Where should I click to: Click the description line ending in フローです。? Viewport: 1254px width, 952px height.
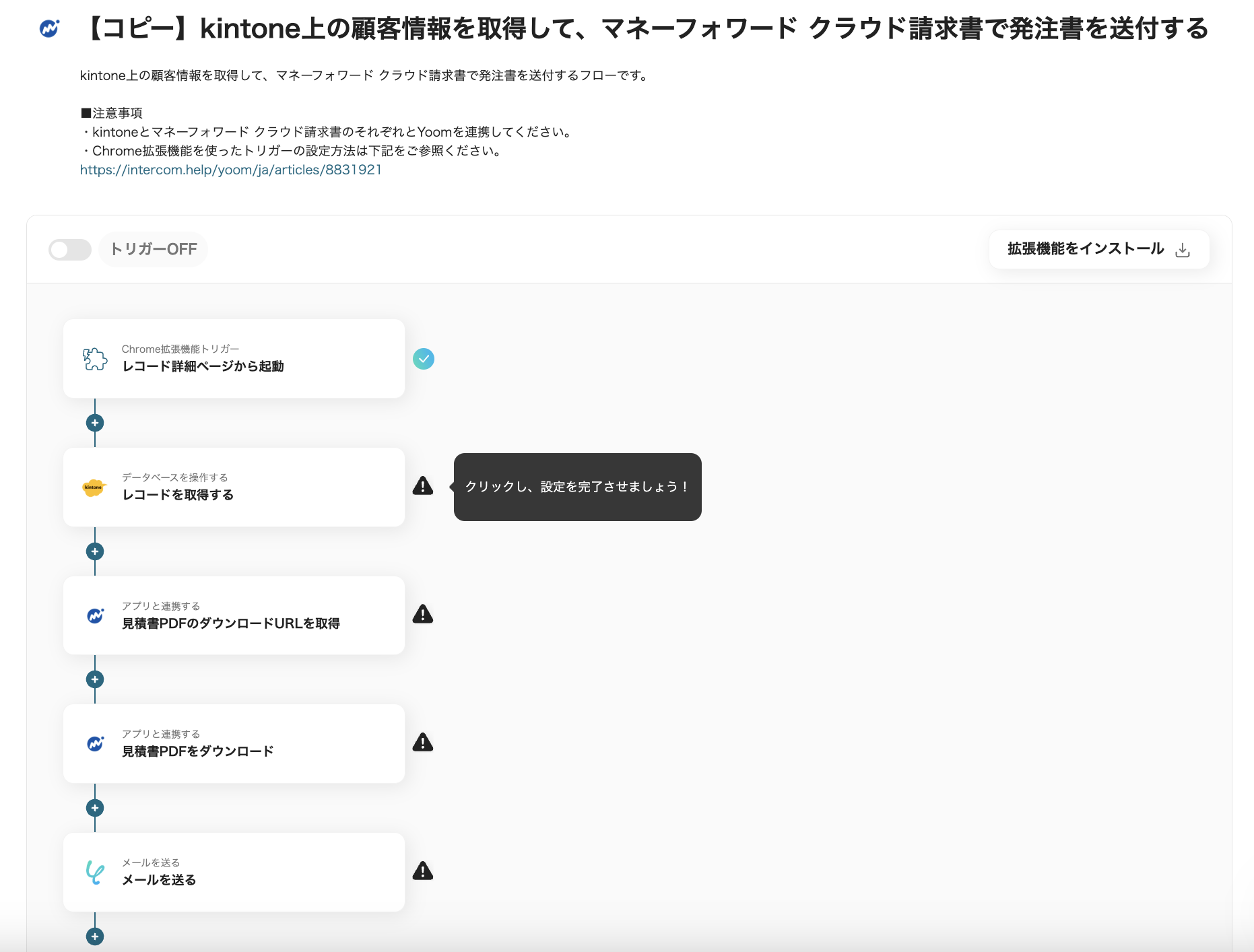point(365,75)
